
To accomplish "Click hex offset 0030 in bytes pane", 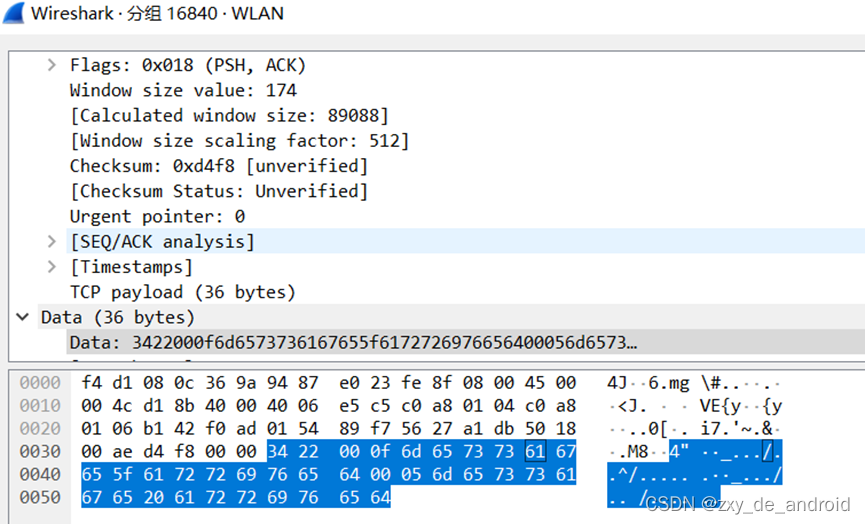I will pos(40,451).
